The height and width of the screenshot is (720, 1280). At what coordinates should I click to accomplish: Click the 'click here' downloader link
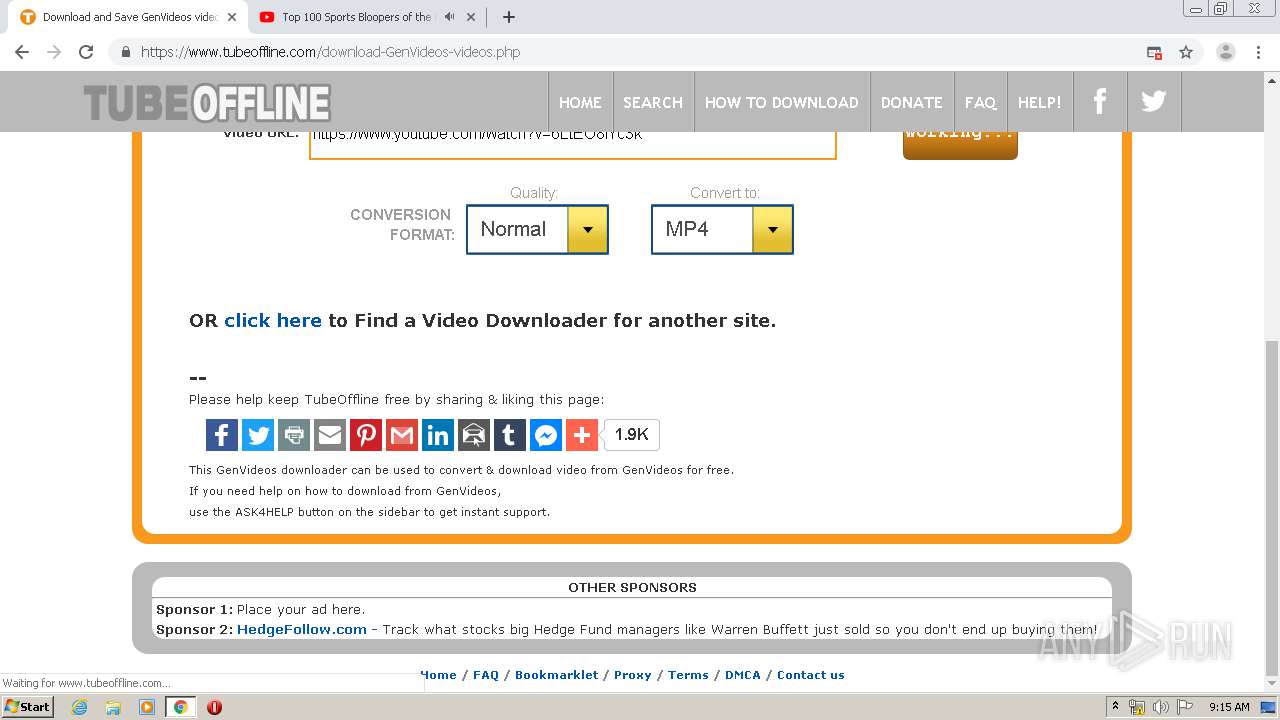tap(273, 320)
